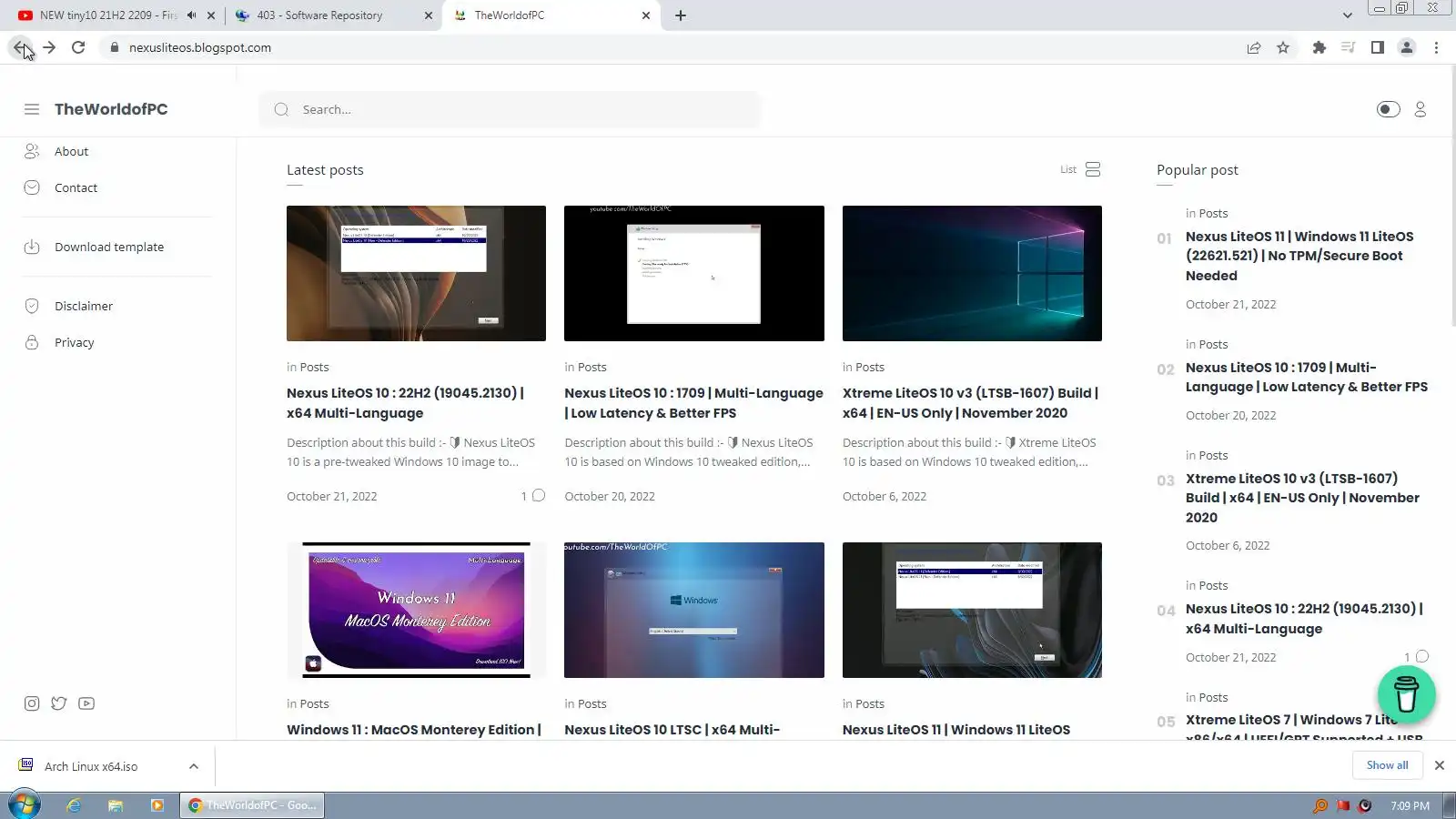
Task: Launch Internet Explorer from taskbar
Action: [74, 805]
